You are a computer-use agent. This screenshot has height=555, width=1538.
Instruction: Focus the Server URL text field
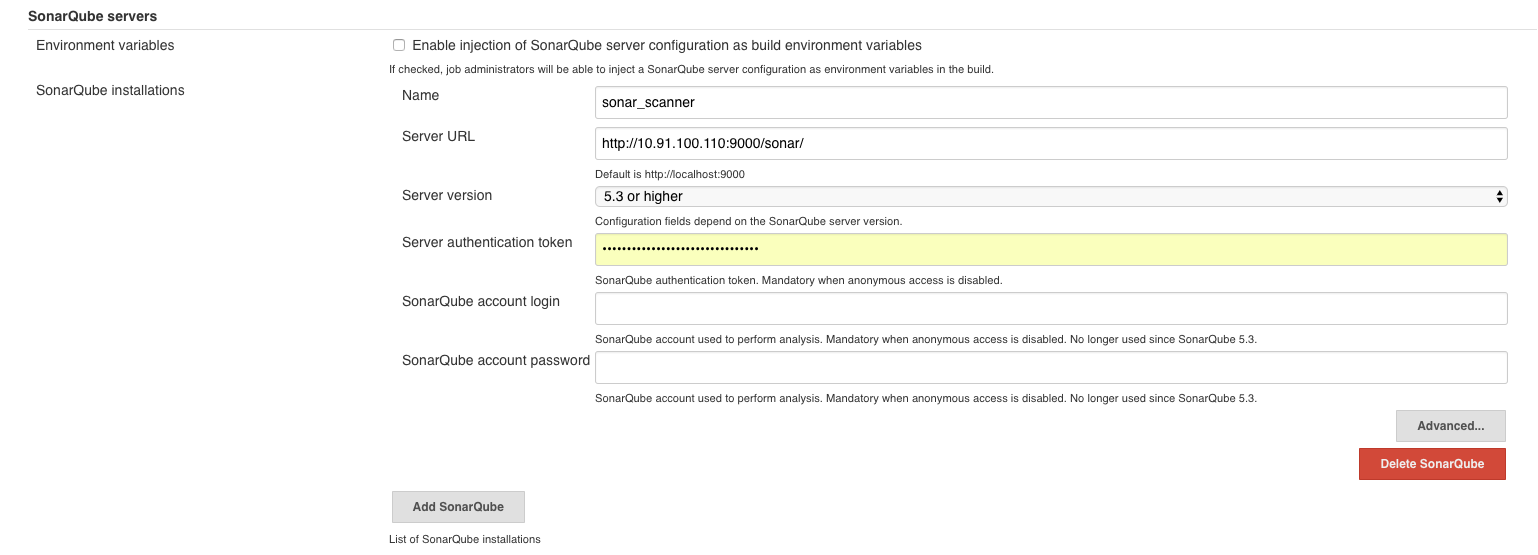click(1050, 143)
